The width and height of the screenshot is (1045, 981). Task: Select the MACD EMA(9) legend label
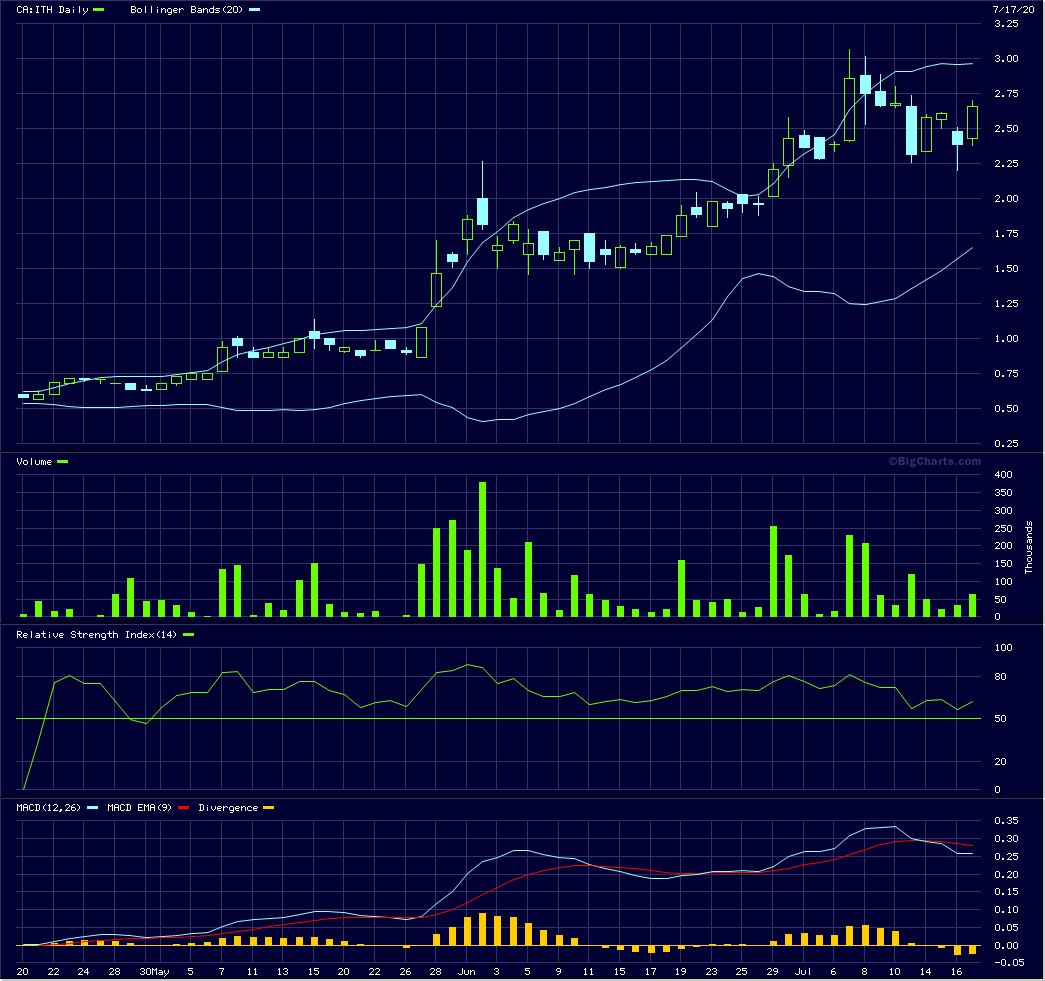click(139, 808)
